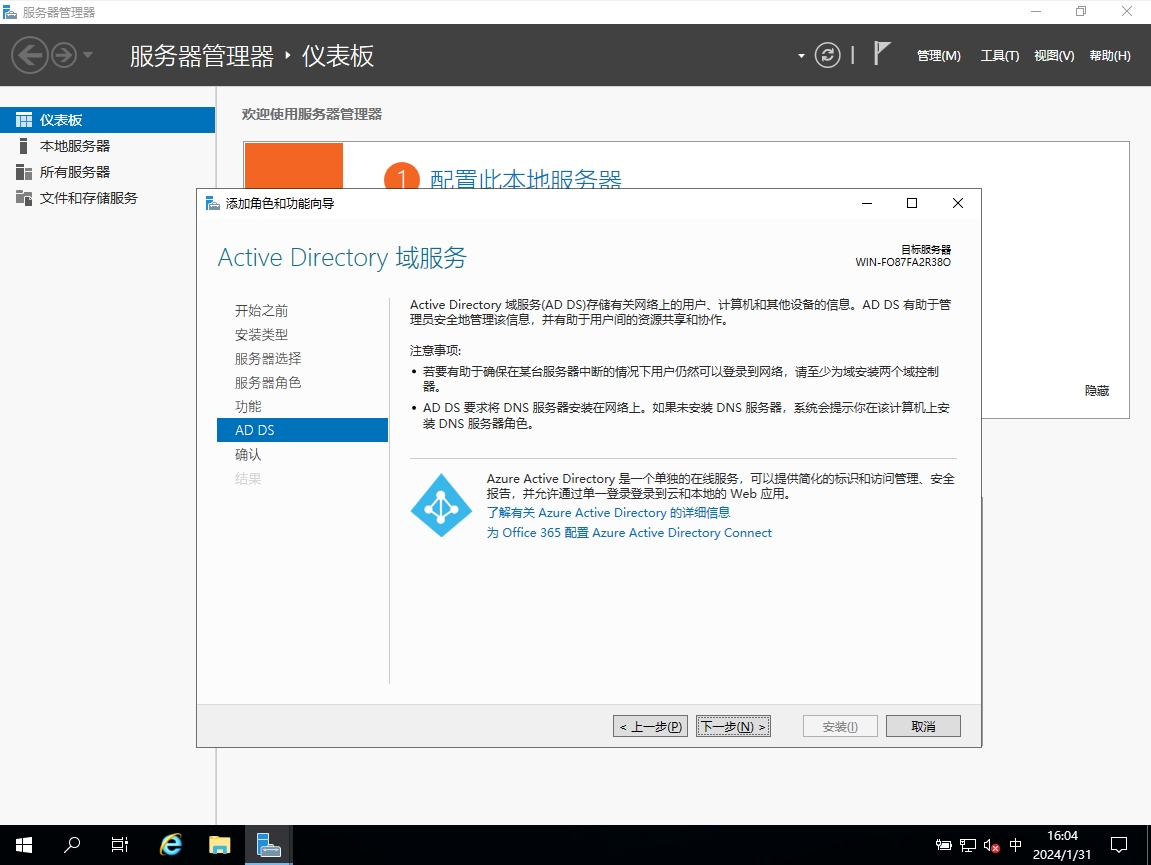Open Azure Active Directory 详细信息 link

[608, 513]
